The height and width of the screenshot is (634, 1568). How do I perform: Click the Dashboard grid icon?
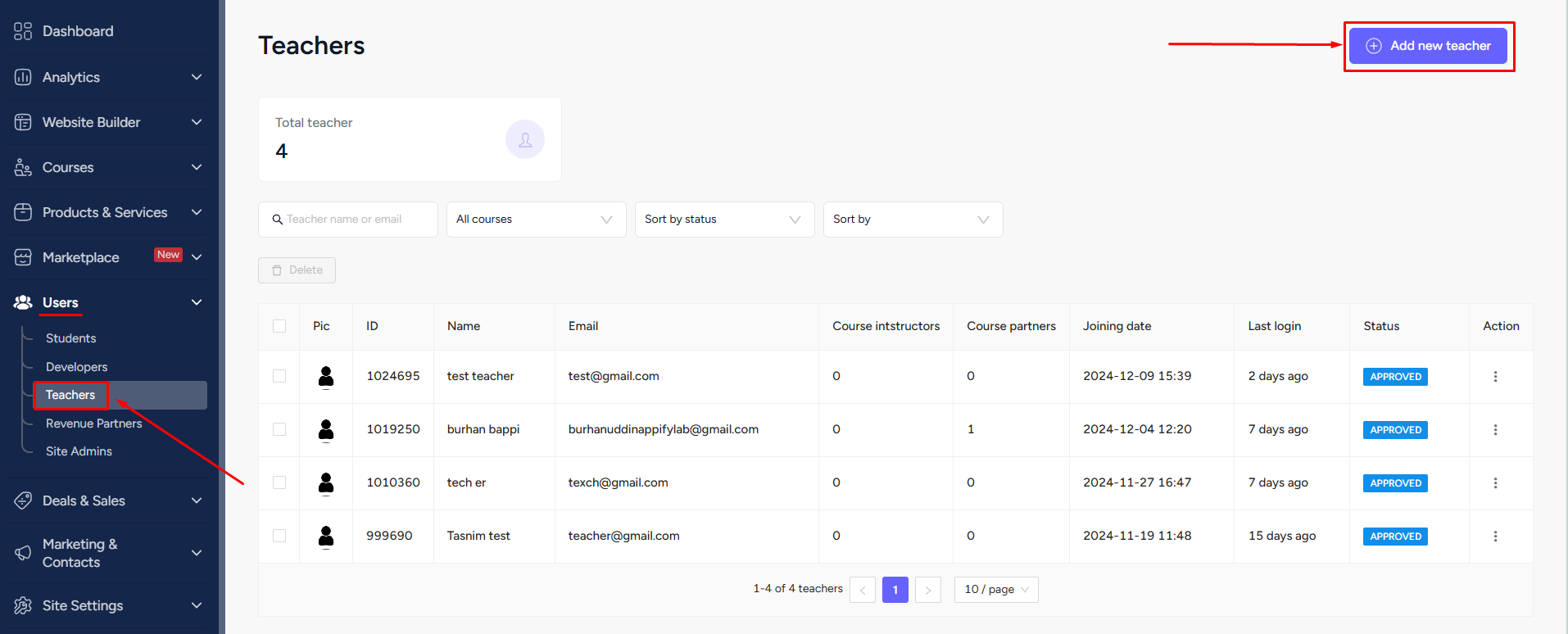(x=23, y=31)
